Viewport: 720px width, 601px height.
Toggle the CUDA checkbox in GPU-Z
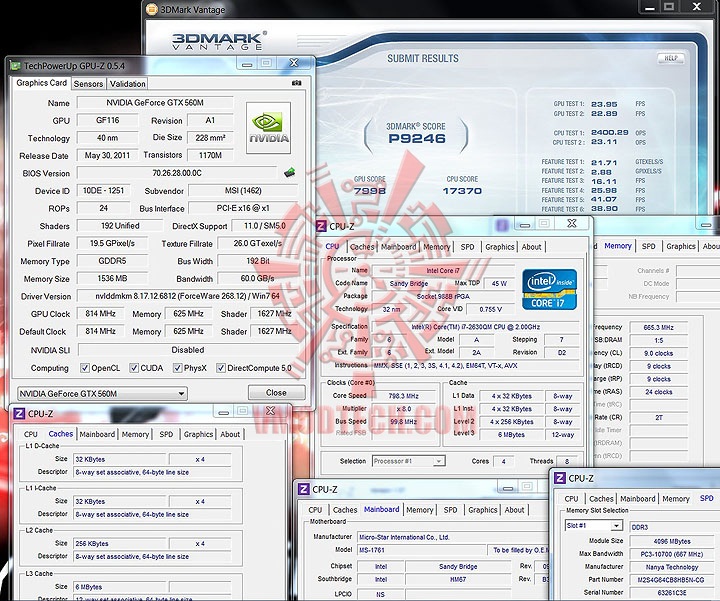point(134,368)
